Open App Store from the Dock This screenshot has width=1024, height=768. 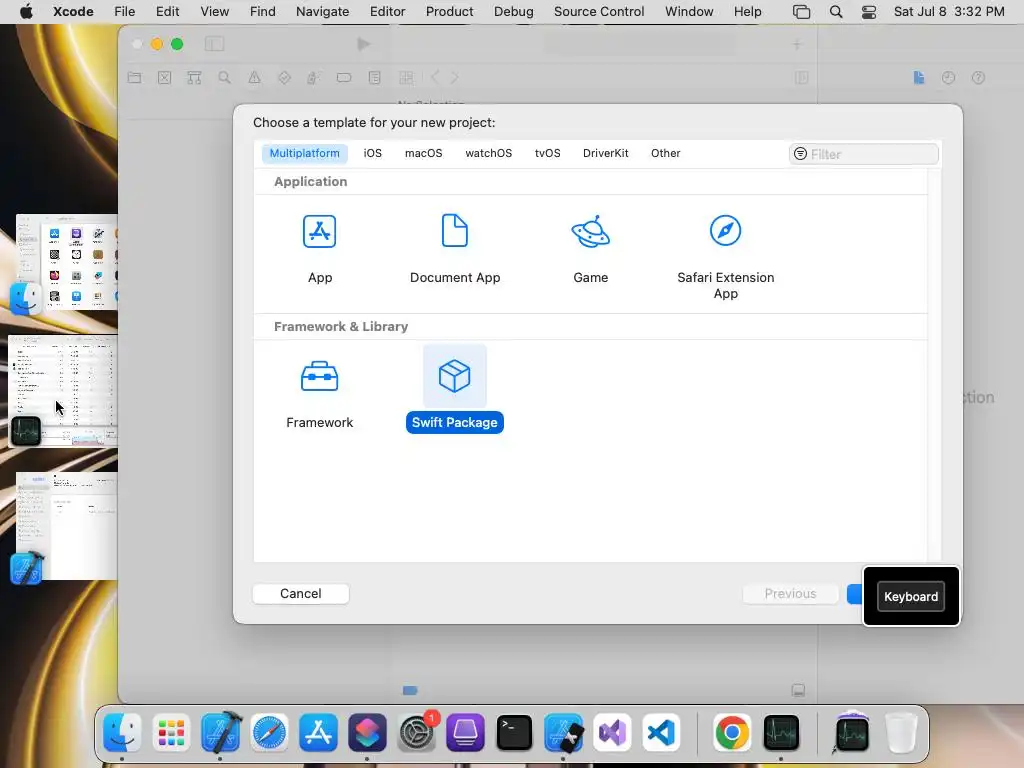[x=318, y=732]
